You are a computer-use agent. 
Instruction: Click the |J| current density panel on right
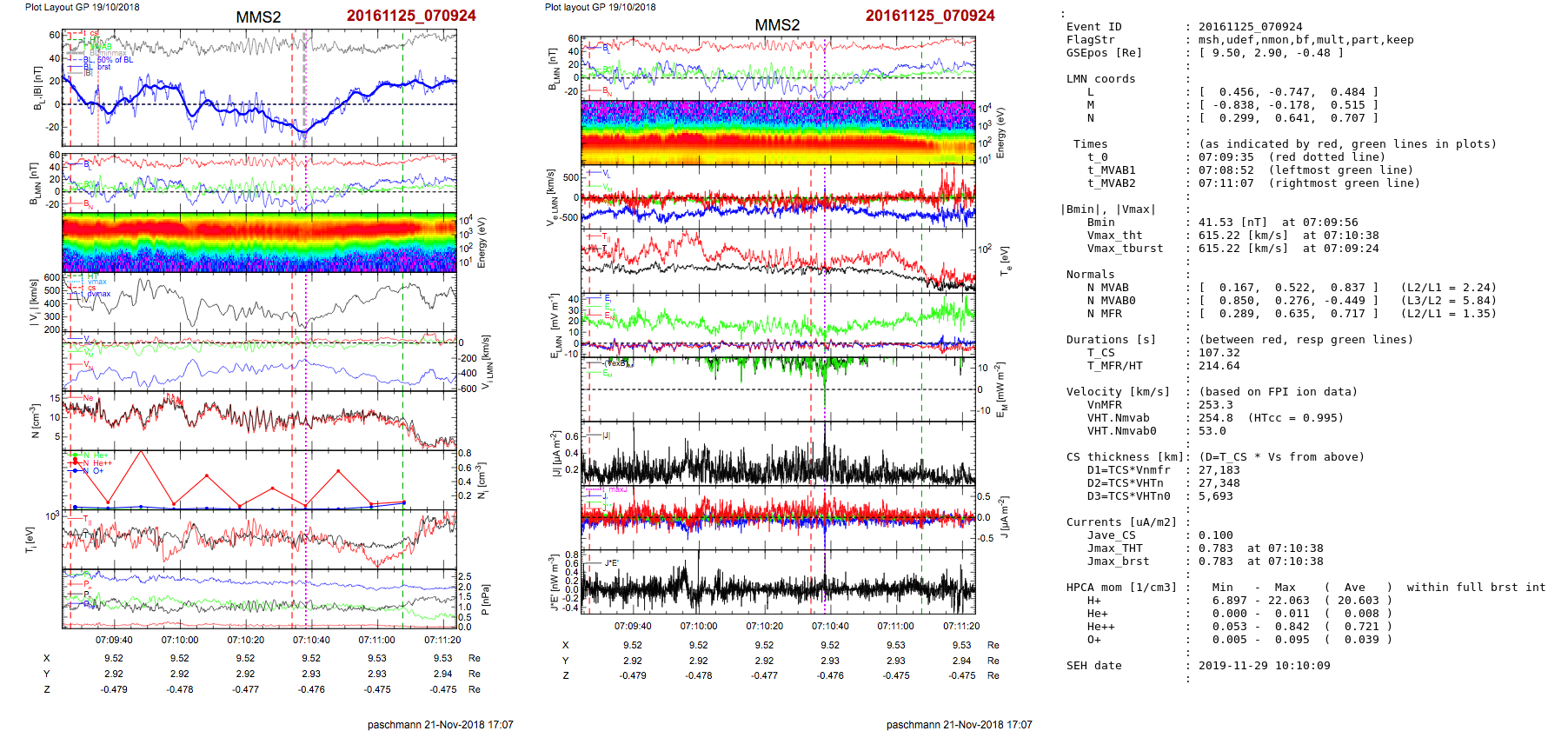(778, 453)
